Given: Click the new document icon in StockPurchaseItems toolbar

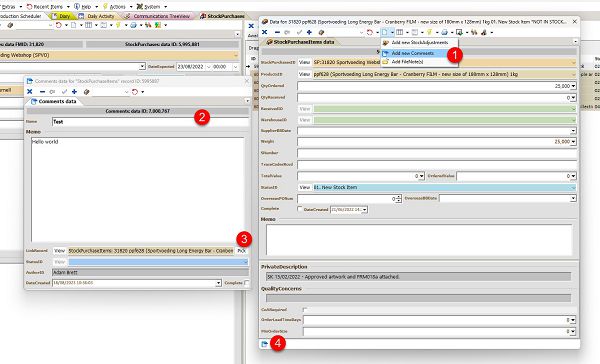Looking at the screenshot, I should click(385, 32).
